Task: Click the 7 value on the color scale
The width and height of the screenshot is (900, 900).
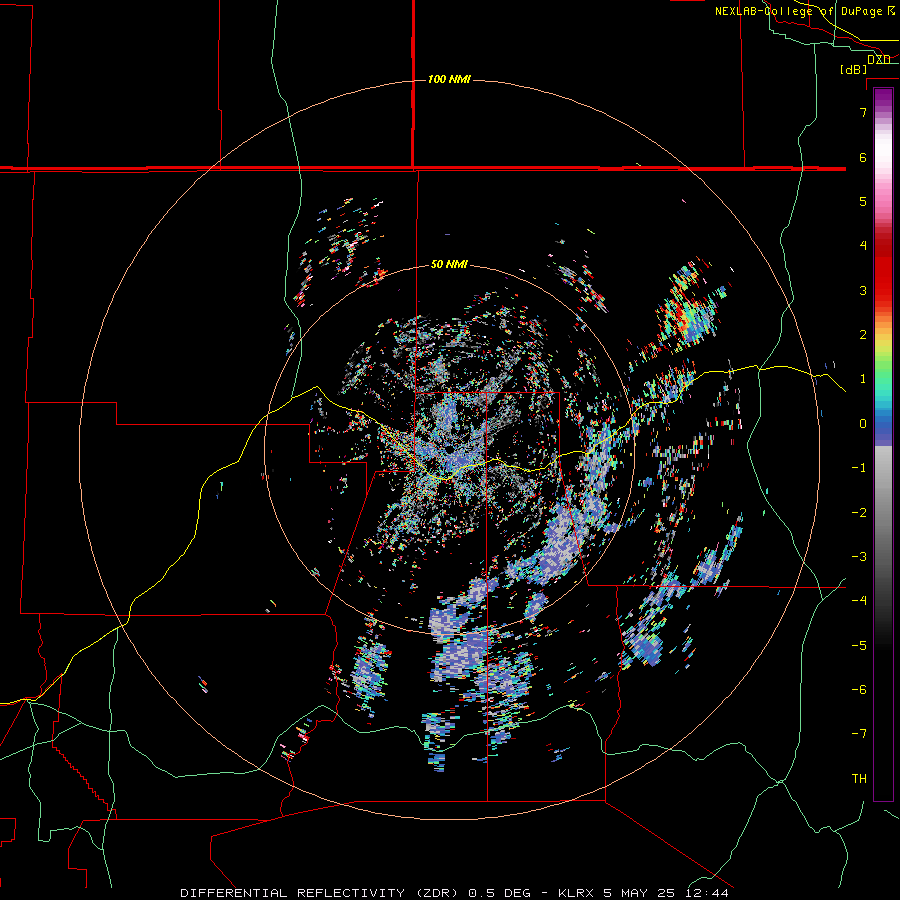Action: (x=863, y=112)
